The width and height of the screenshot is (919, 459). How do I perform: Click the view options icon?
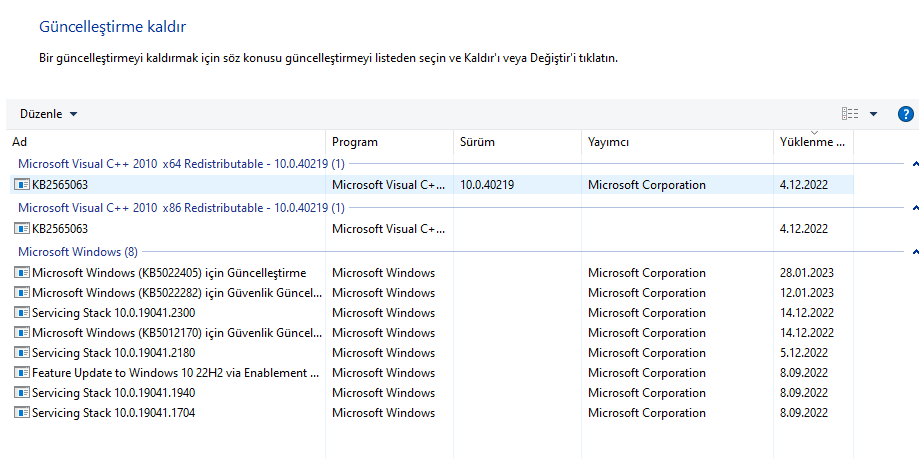[x=850, y=114]
